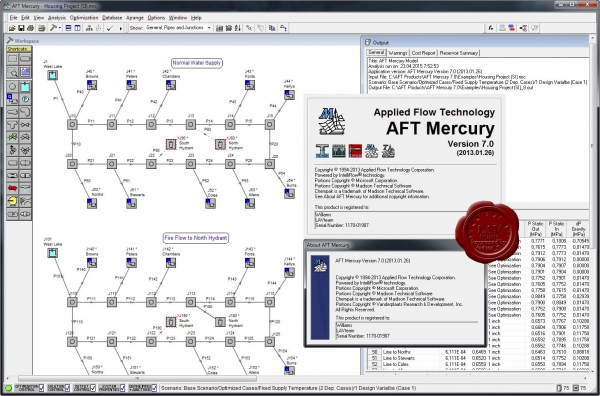Click the J90 South Hydrant junction in upper model
The image size is (600, 396).
[171, 144]
